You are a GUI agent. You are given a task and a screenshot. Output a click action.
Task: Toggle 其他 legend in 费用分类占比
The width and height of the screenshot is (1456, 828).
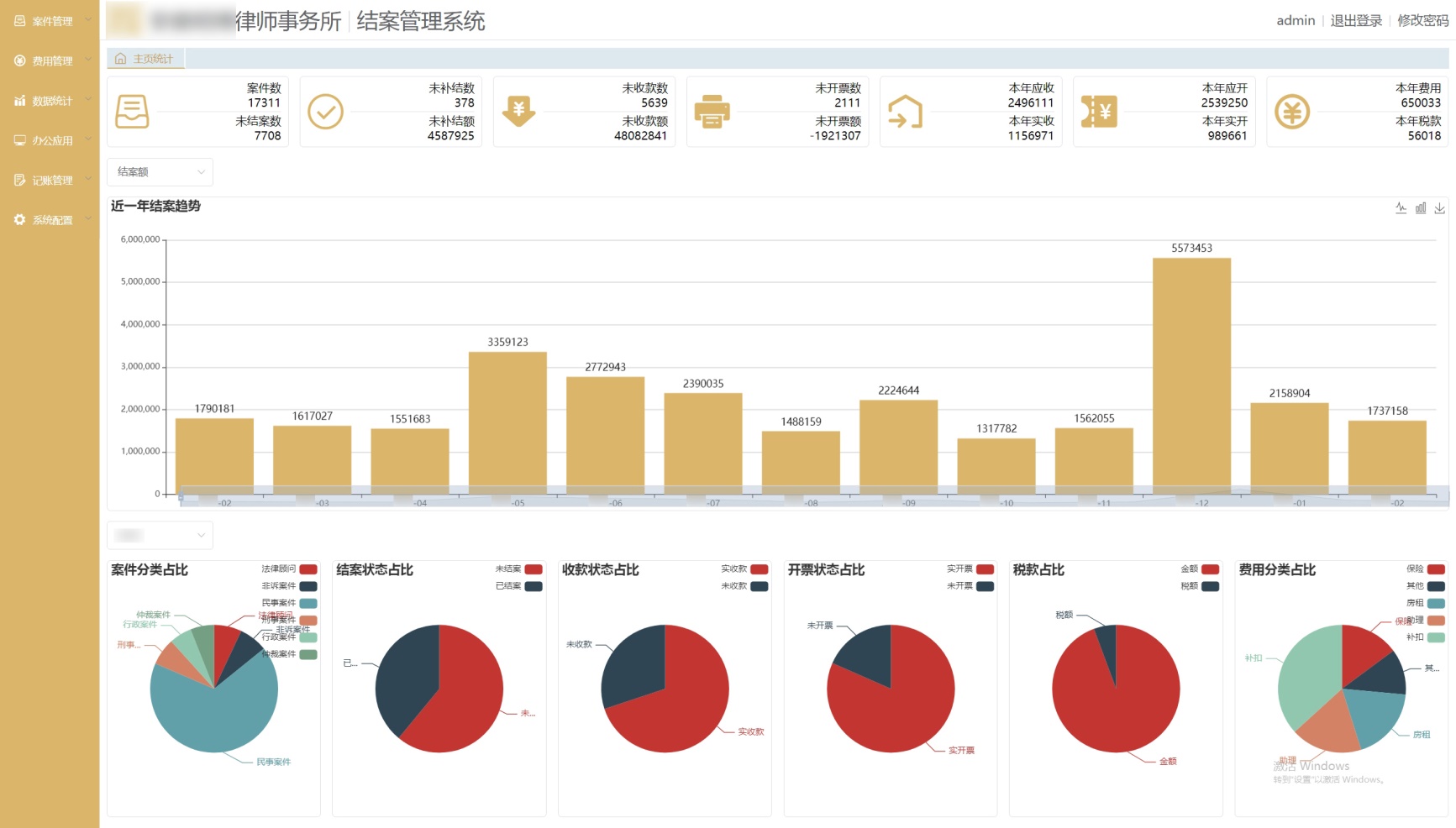tap(1425, 586)
